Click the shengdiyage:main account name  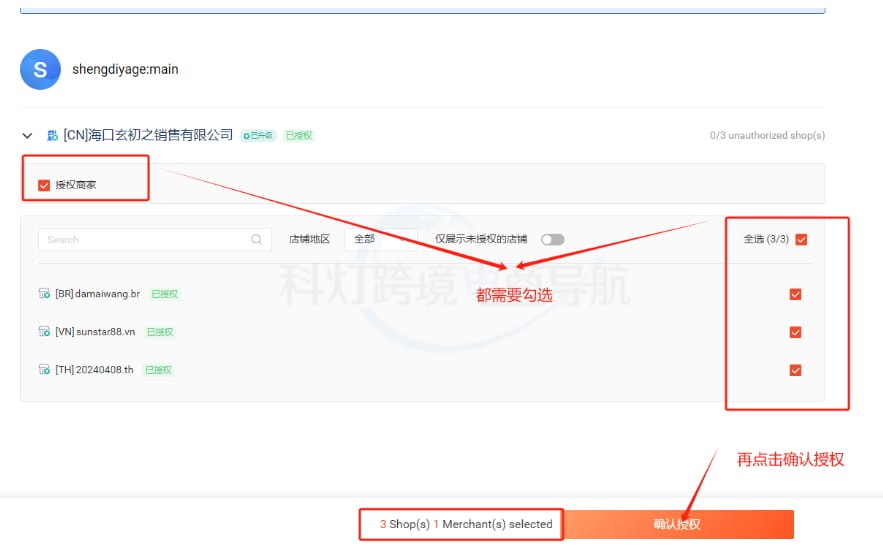coord(125,70)
